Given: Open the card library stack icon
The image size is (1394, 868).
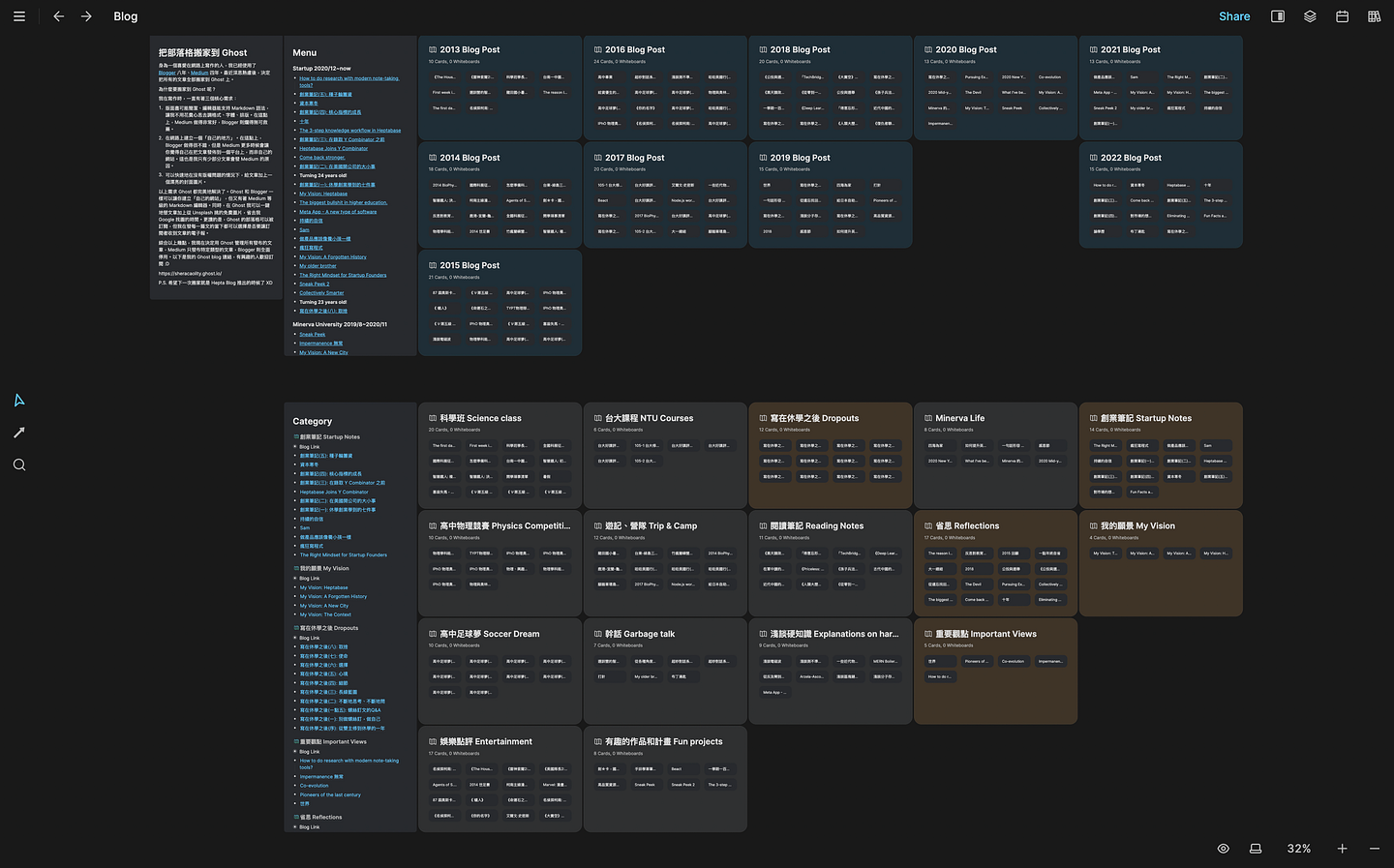Looking at the screenshot, I should point(1310,16).
